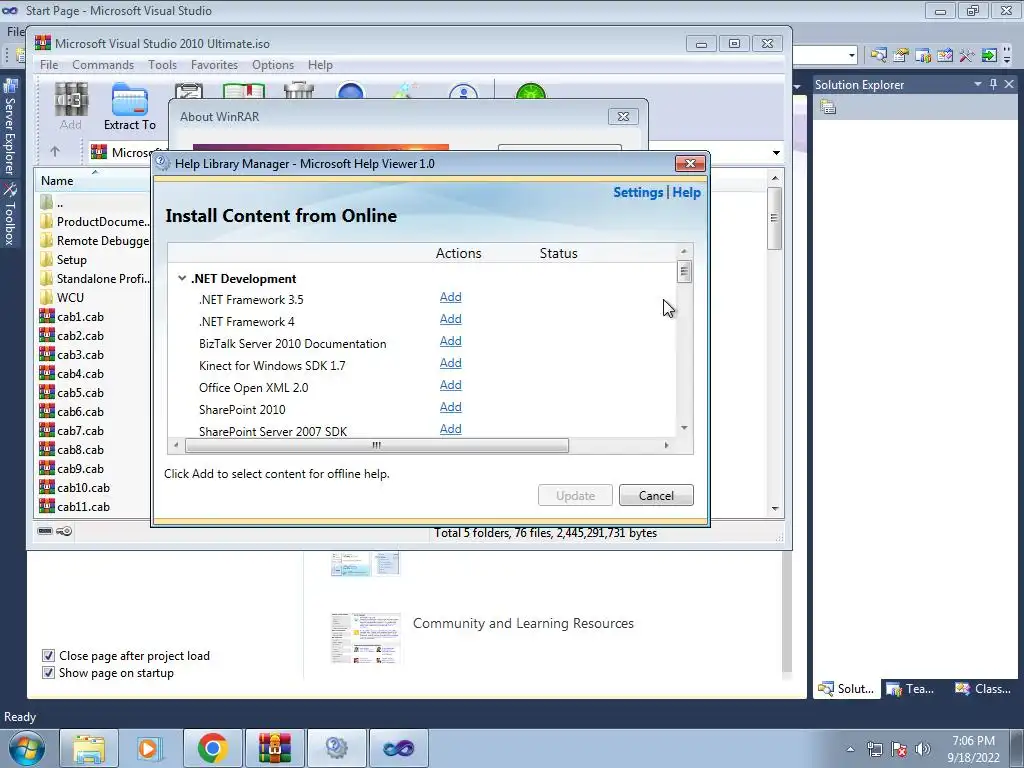Screen dimensions: 1024x768
Task: Open the WinRAR Favorites menu
Action: point(214,65)
